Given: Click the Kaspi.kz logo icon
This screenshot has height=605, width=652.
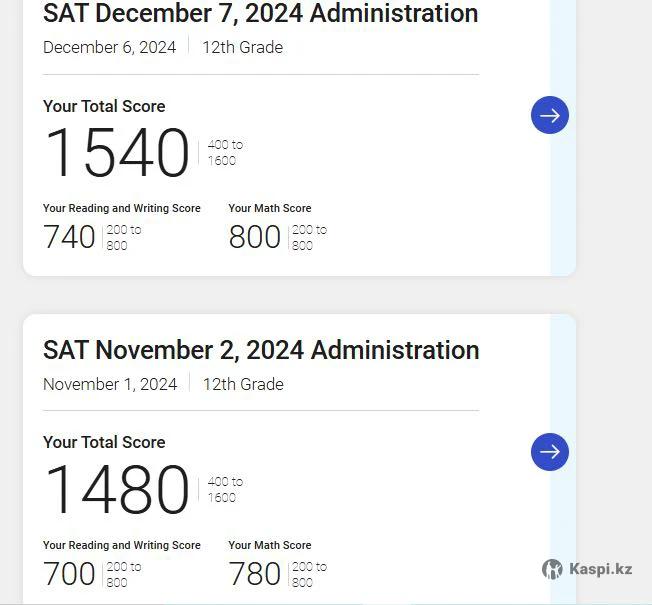Looking at the screenshot, I should (552, 569).
